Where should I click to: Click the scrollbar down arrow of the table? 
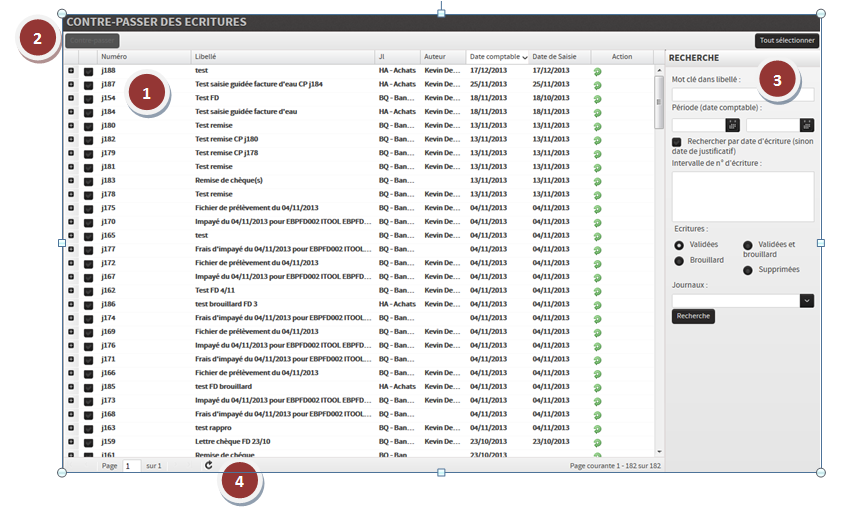click(659, 452)
